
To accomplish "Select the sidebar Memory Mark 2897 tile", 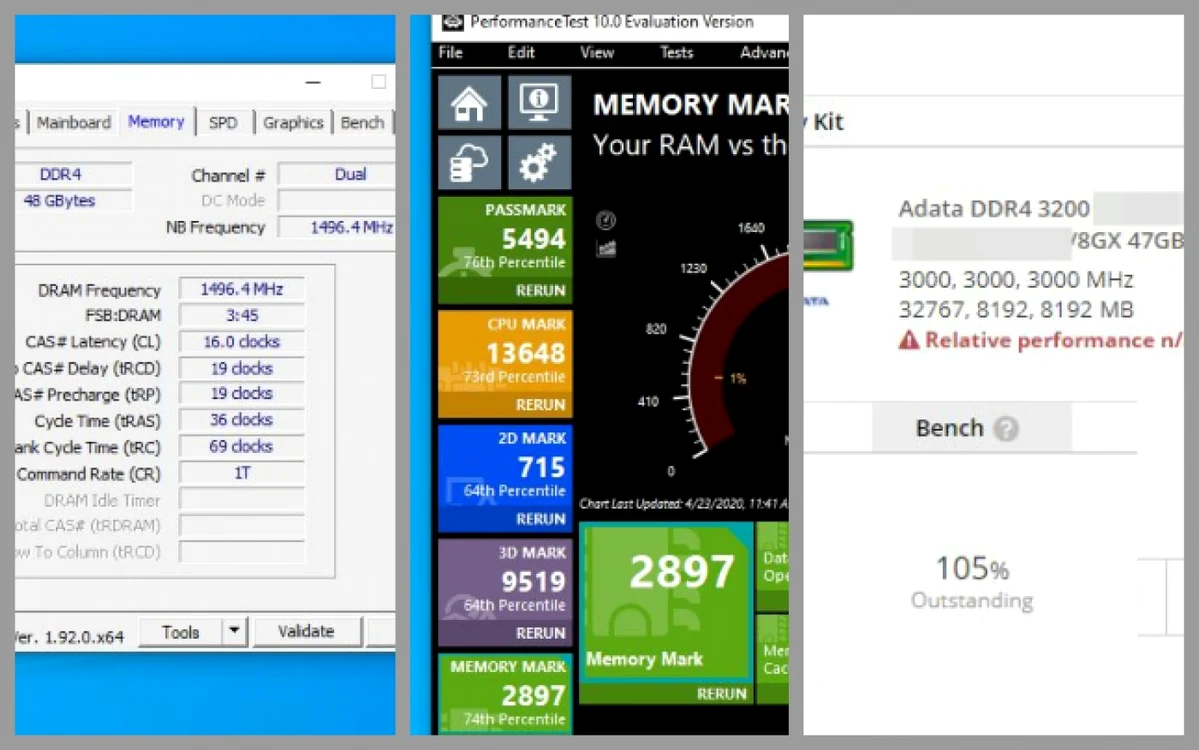I will [x=505, y=693].
